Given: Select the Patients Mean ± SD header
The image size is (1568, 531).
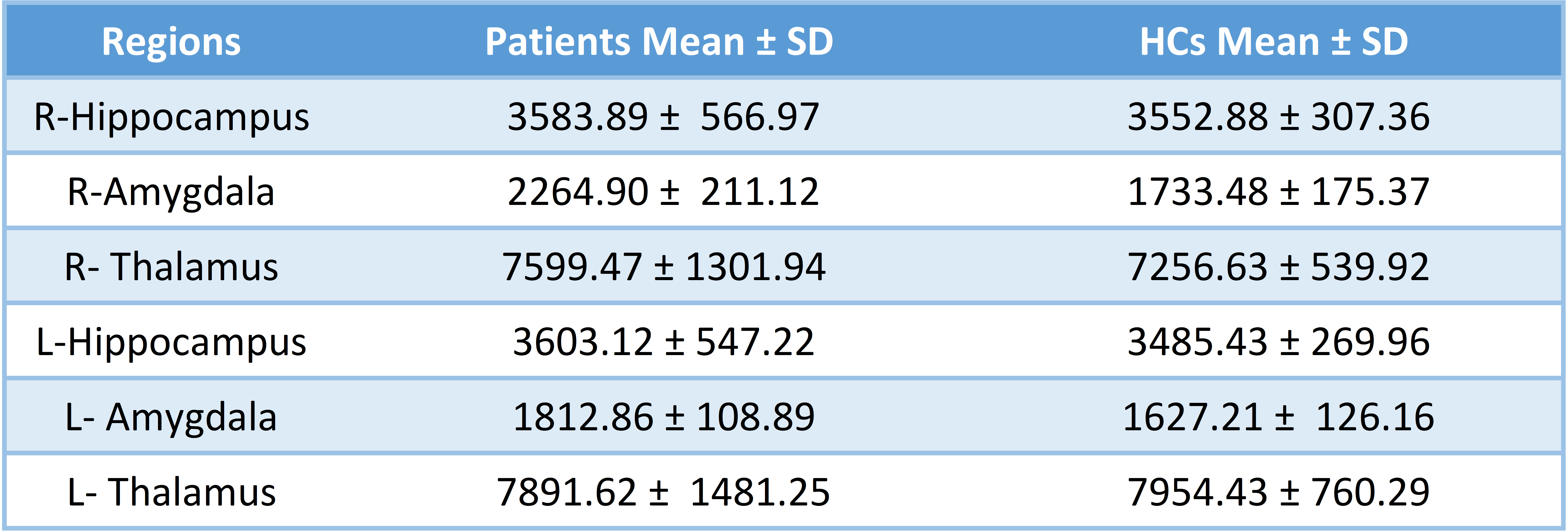Looking at the screenshot, I should (x=659, y=42).
